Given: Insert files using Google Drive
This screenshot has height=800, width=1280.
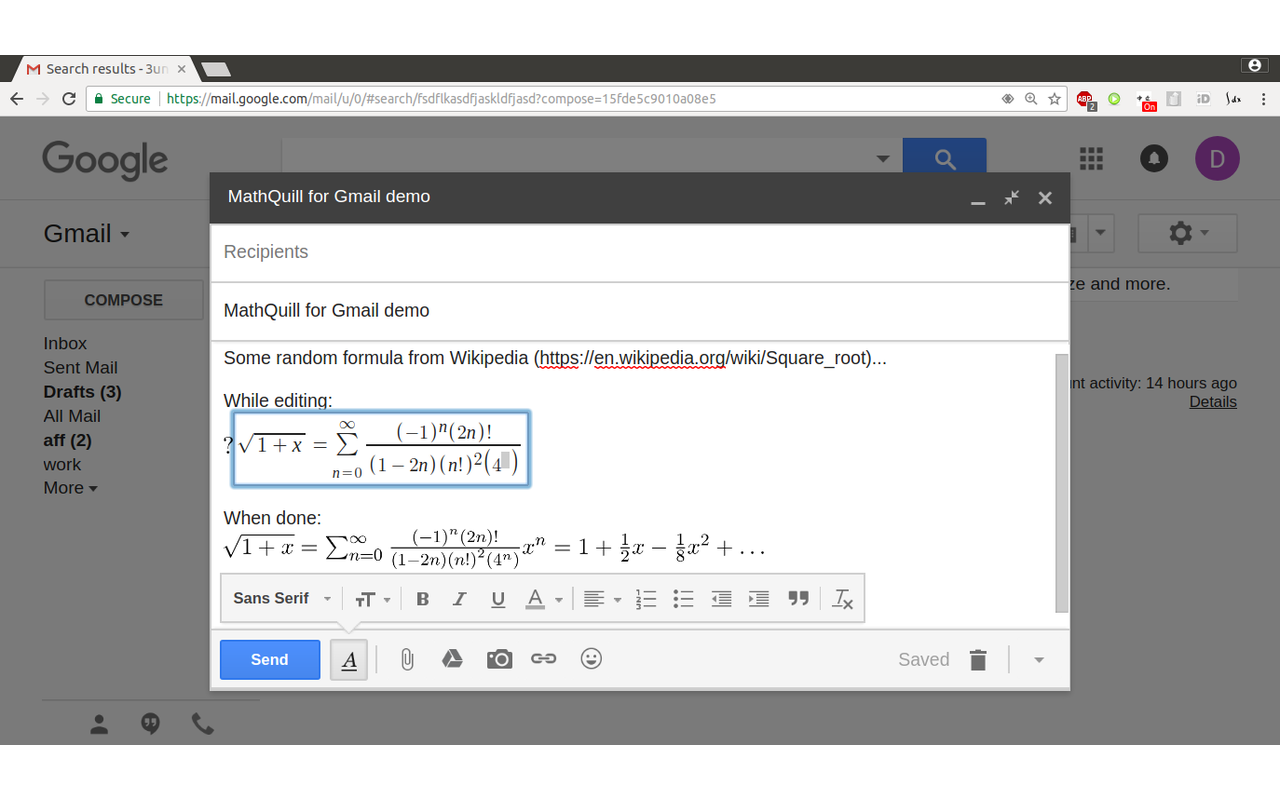Looking at the screenshot, I should [x=452, y=658].
